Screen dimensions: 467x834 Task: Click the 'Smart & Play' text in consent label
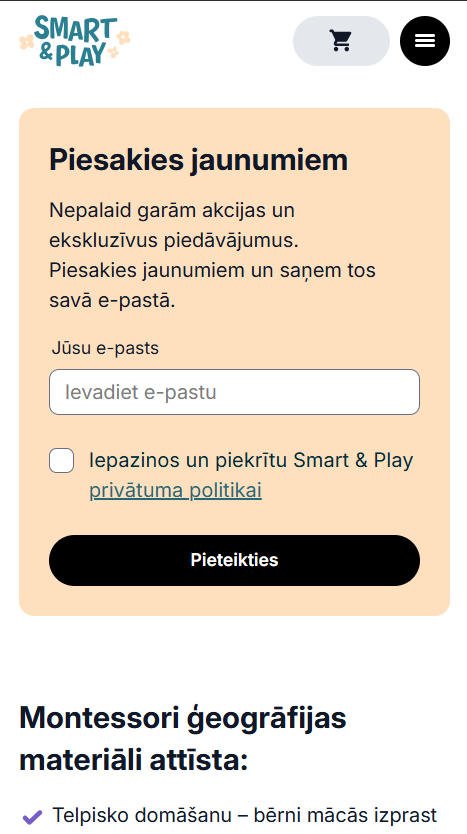point(353,461)
